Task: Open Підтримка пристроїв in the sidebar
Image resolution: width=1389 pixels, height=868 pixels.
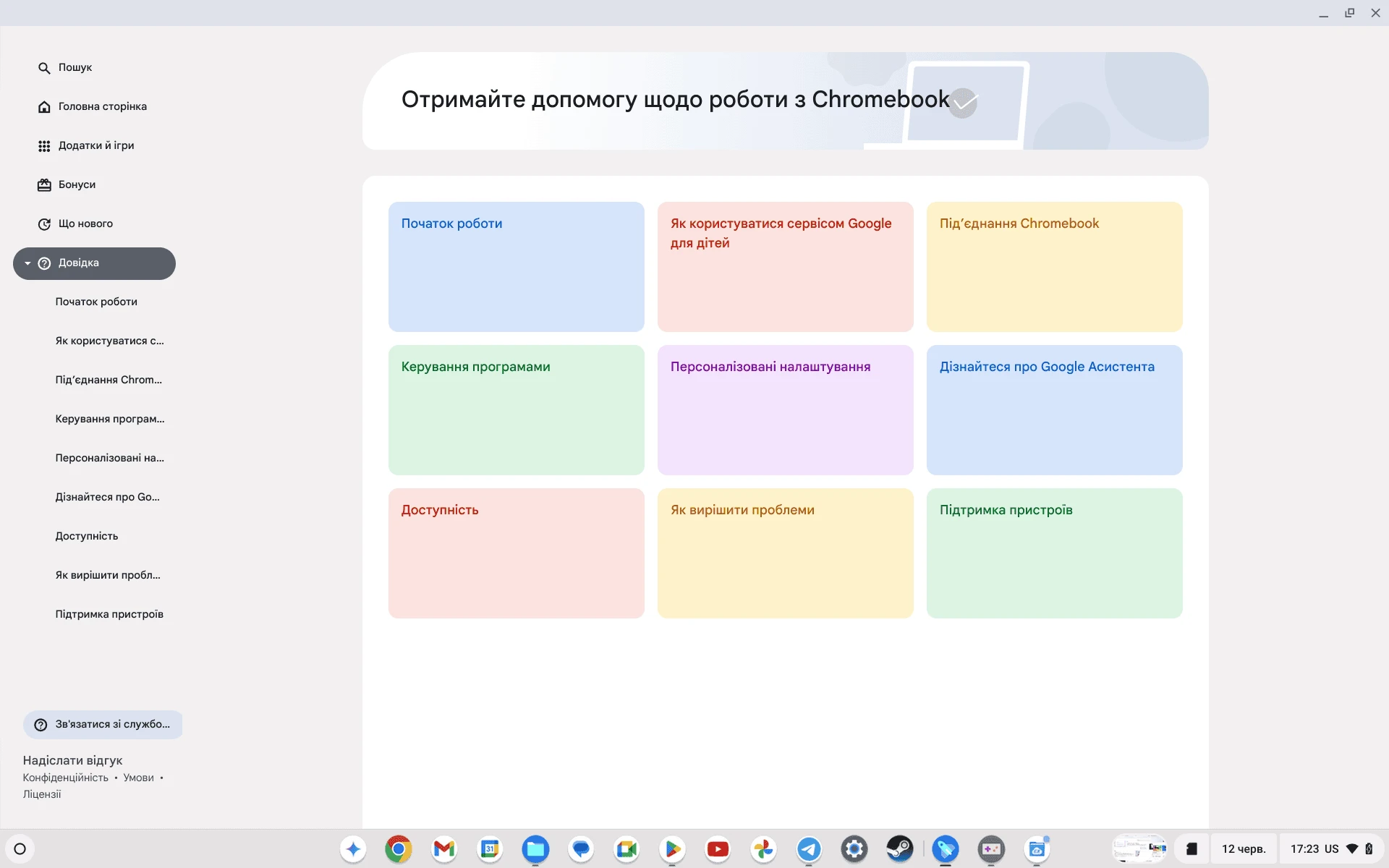Action: click(x=109, y=614)
